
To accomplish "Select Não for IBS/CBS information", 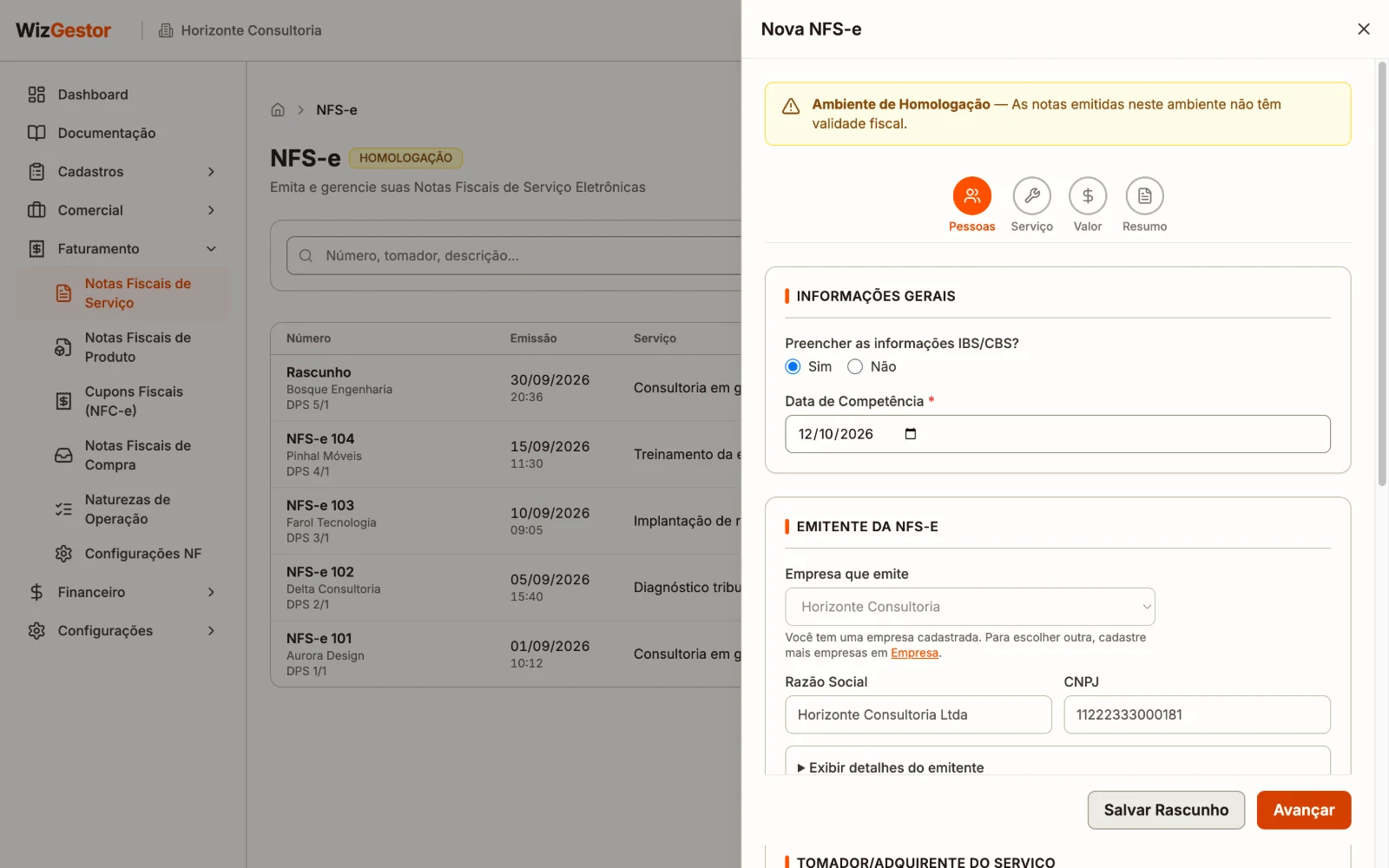I will click(x=855, y=366).
